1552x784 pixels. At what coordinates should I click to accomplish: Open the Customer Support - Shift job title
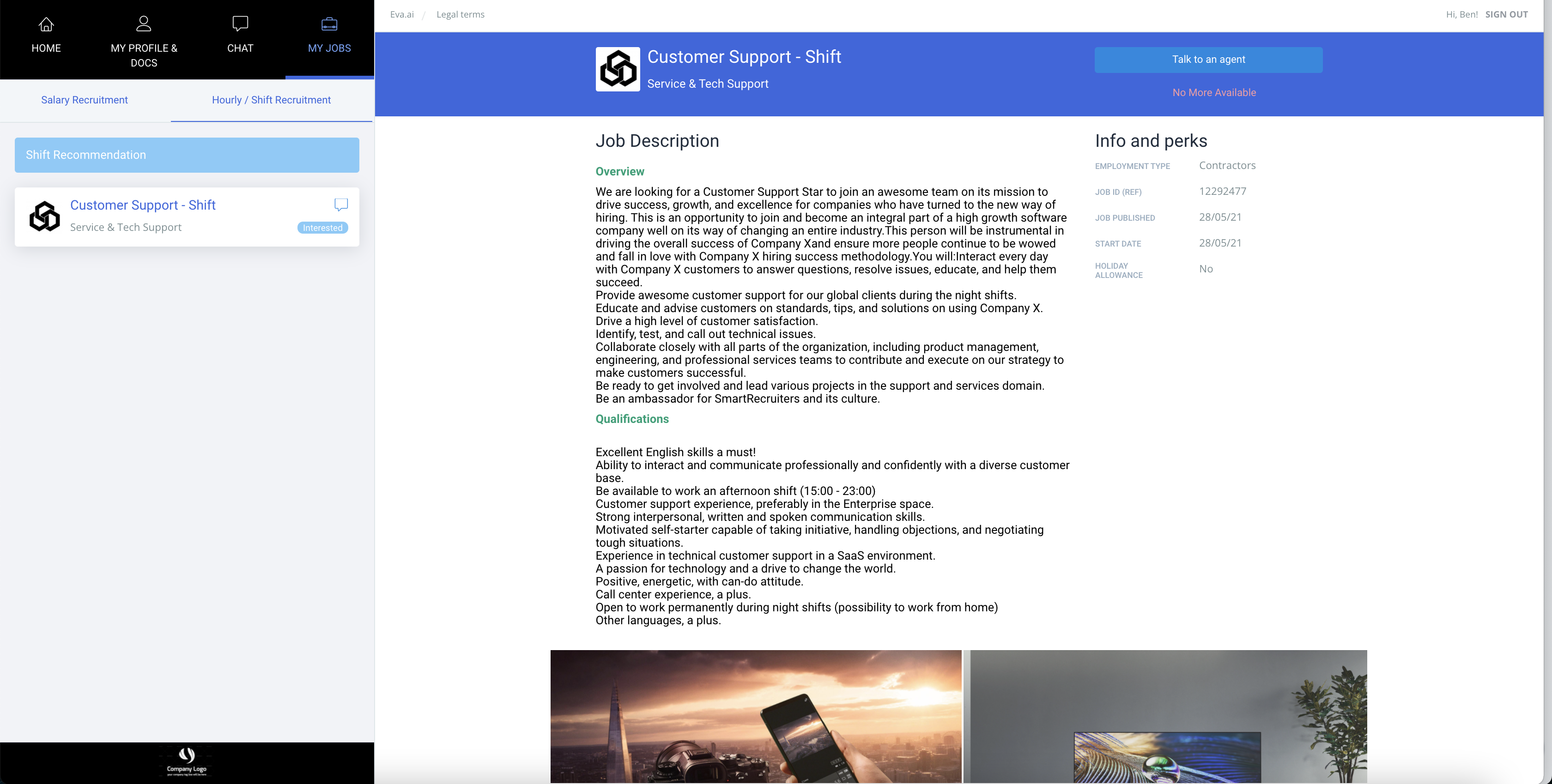click(143, 205)
